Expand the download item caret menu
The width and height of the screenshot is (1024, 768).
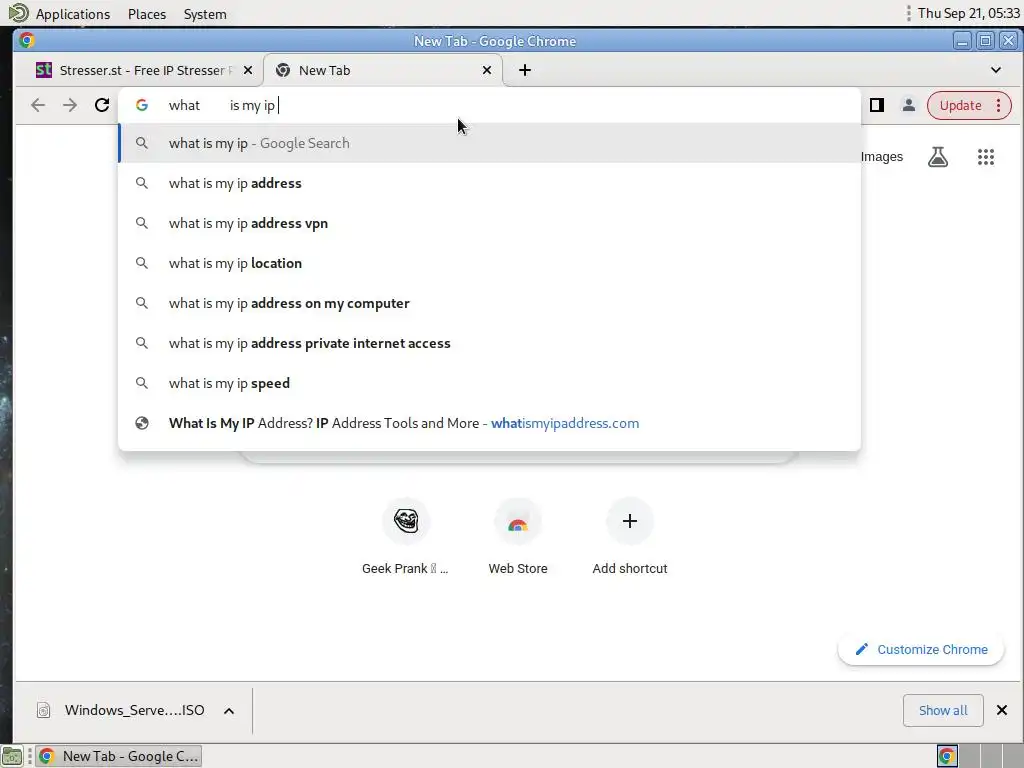(229, 711)
